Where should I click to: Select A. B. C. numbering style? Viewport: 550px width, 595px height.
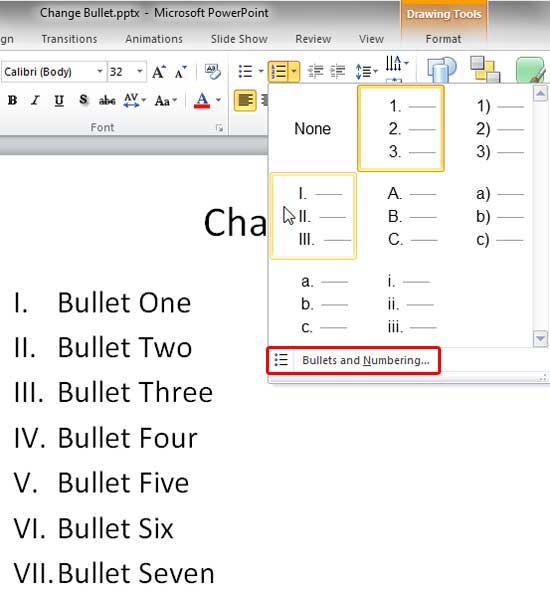pyautogui.click(x=401, y=216)
